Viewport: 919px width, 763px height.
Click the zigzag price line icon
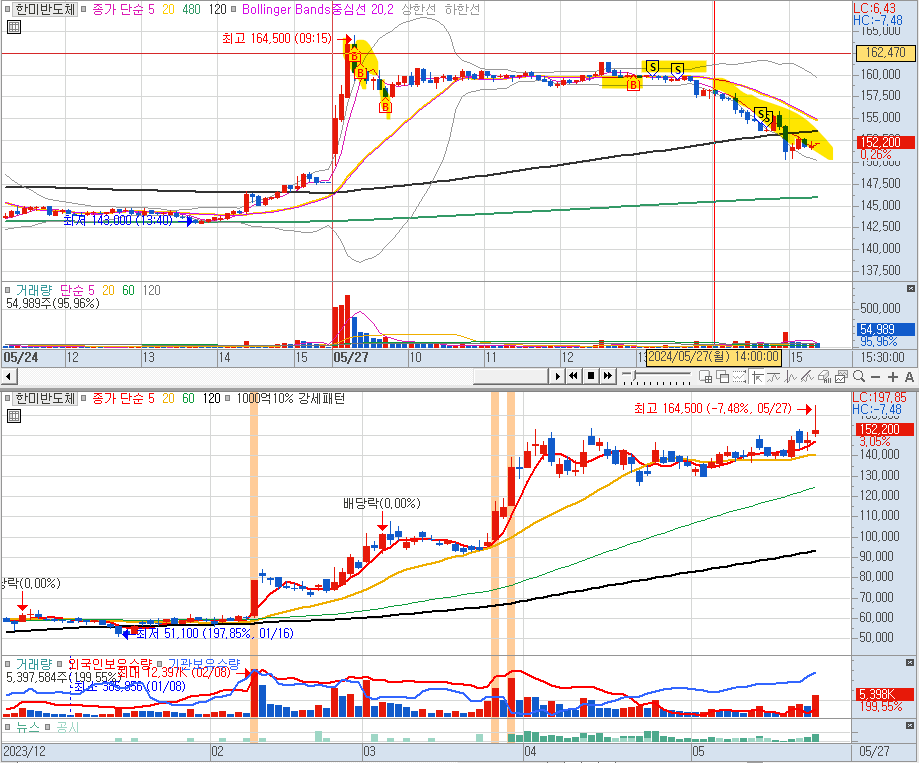point(791,377)
